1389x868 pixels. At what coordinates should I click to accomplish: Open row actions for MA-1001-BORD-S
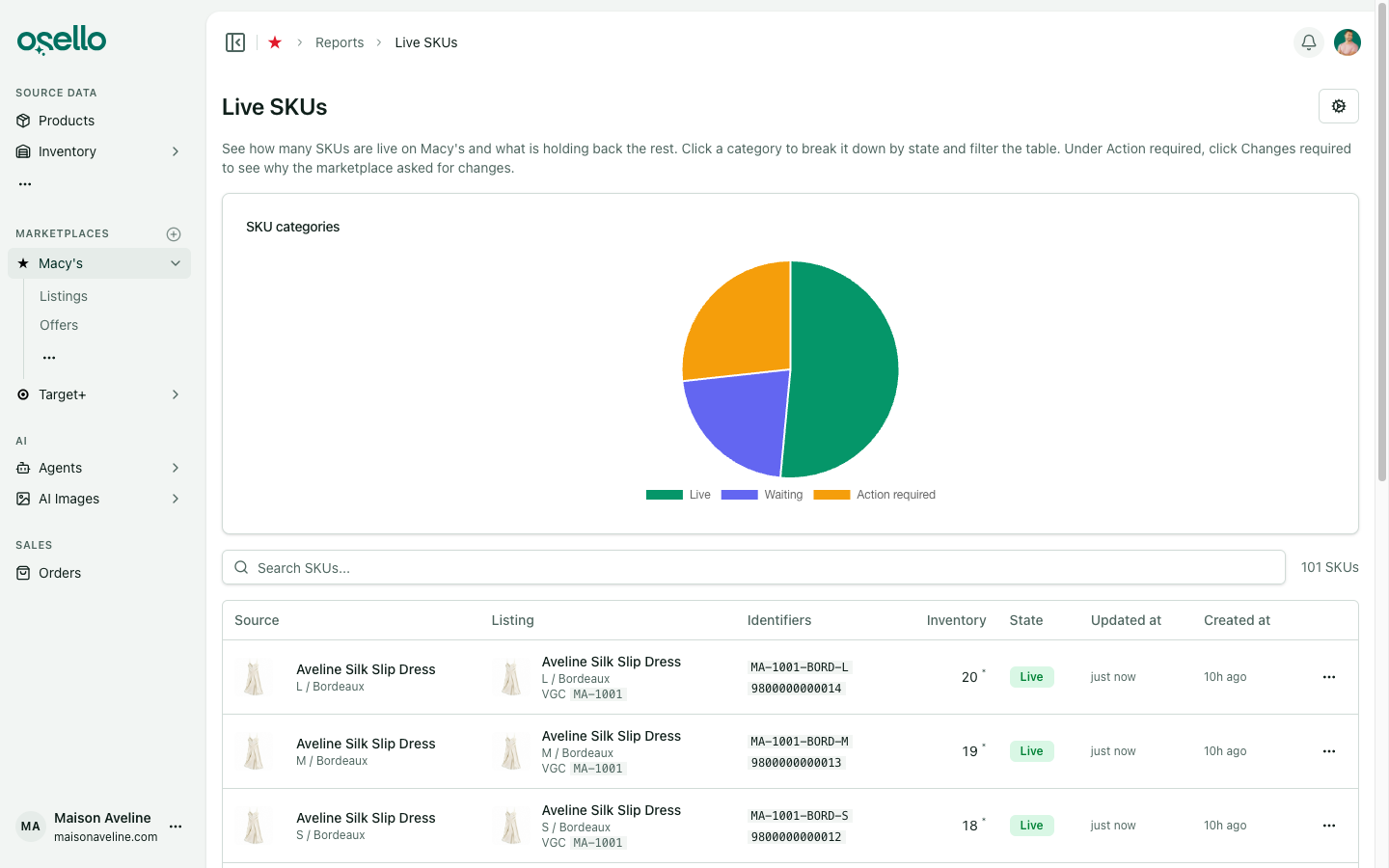(x=1329, y=826)
